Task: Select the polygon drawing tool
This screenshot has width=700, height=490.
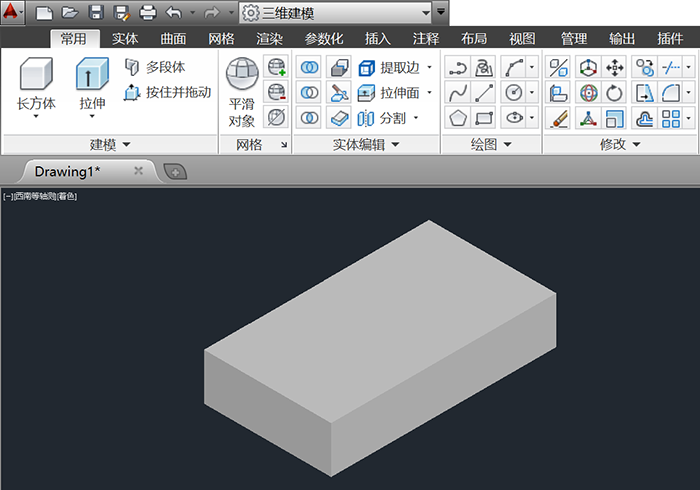Action: [458, 118]
